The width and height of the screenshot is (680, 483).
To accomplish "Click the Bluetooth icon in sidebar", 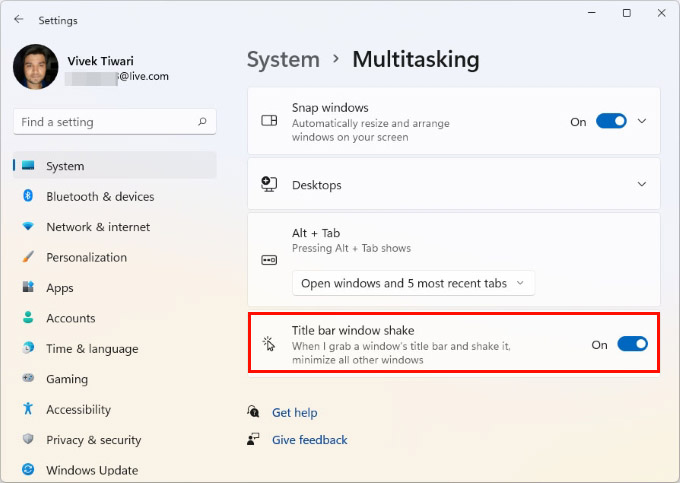I will 28,196.
